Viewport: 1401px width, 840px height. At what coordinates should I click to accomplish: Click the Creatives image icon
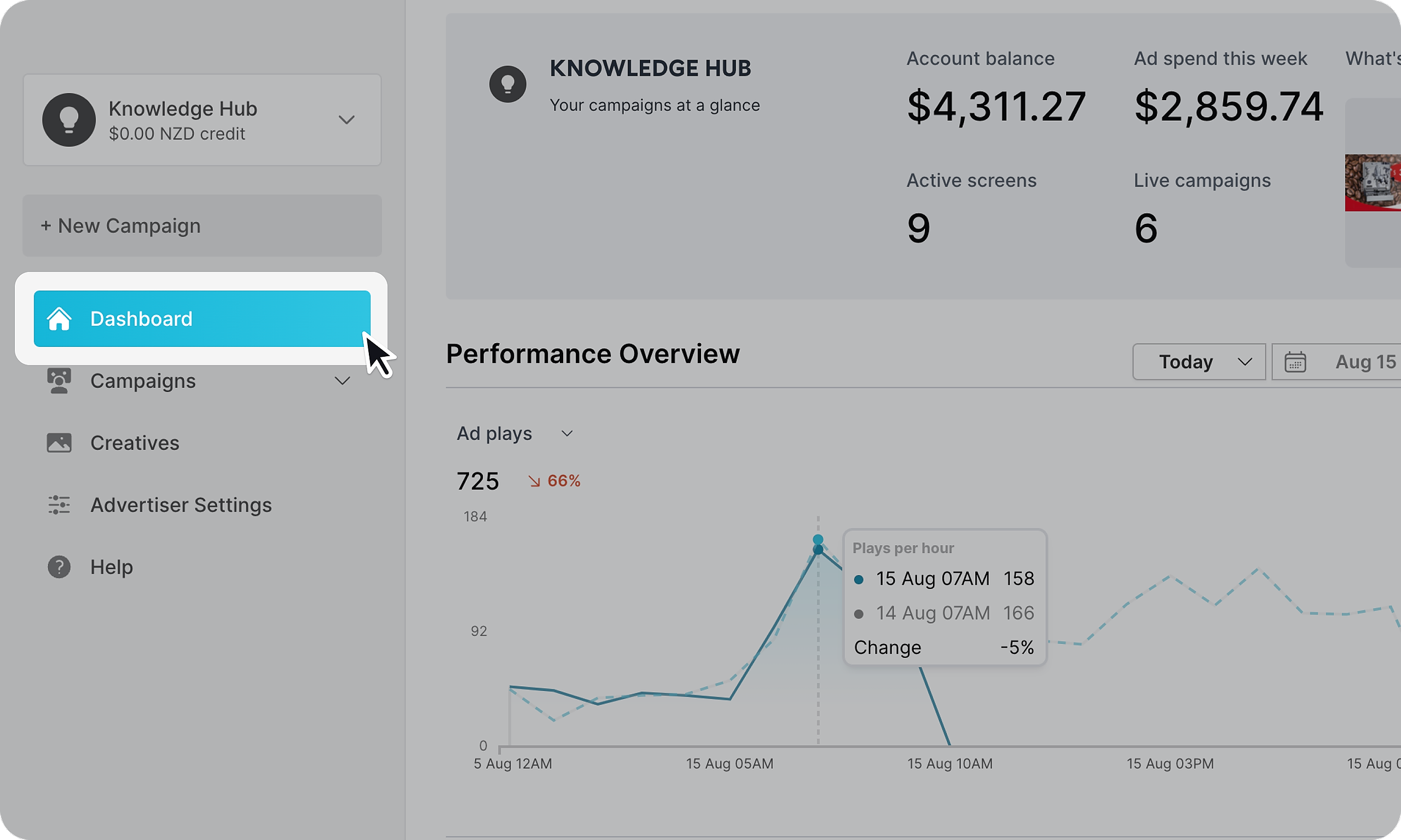click(59, 443)
